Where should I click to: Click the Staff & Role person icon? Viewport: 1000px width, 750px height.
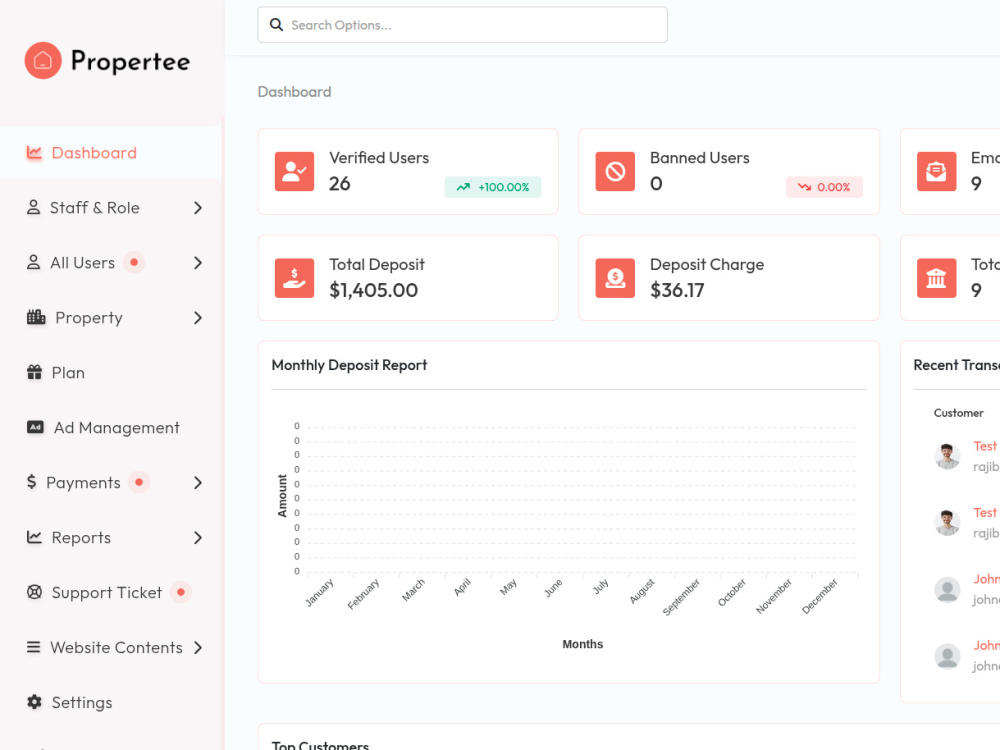tap(33, 207)
